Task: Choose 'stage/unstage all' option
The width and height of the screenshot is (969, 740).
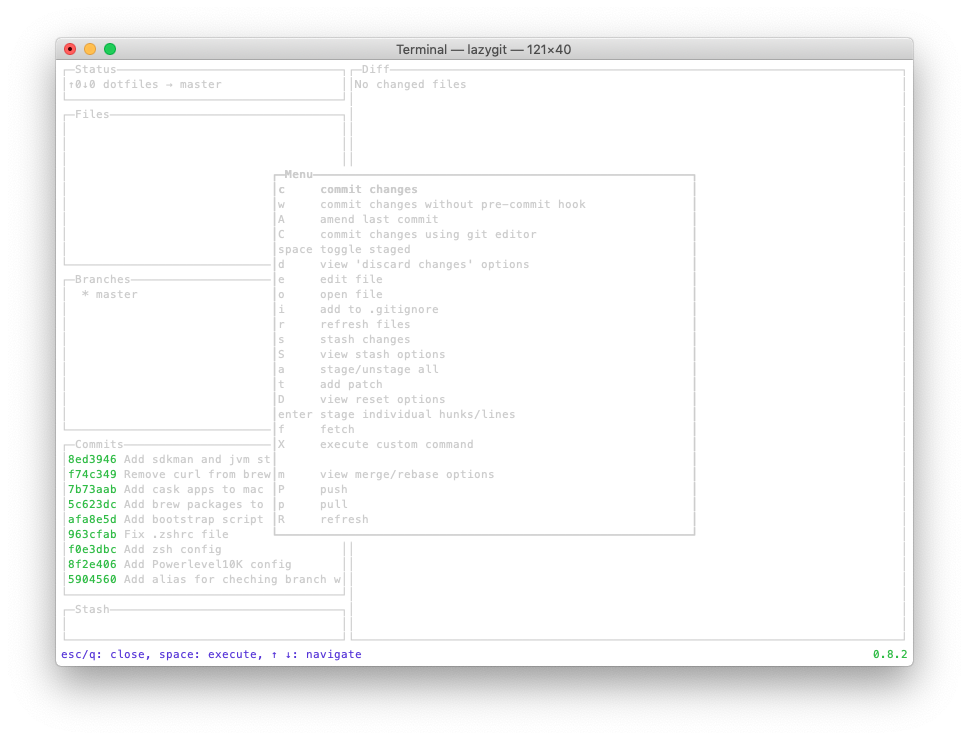Action: [484, 369]
